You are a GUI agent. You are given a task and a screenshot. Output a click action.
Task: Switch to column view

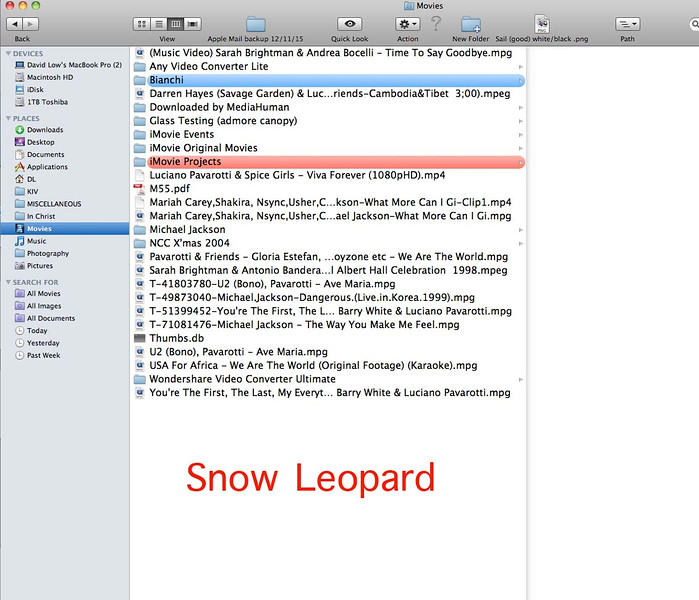pos(176,24)
